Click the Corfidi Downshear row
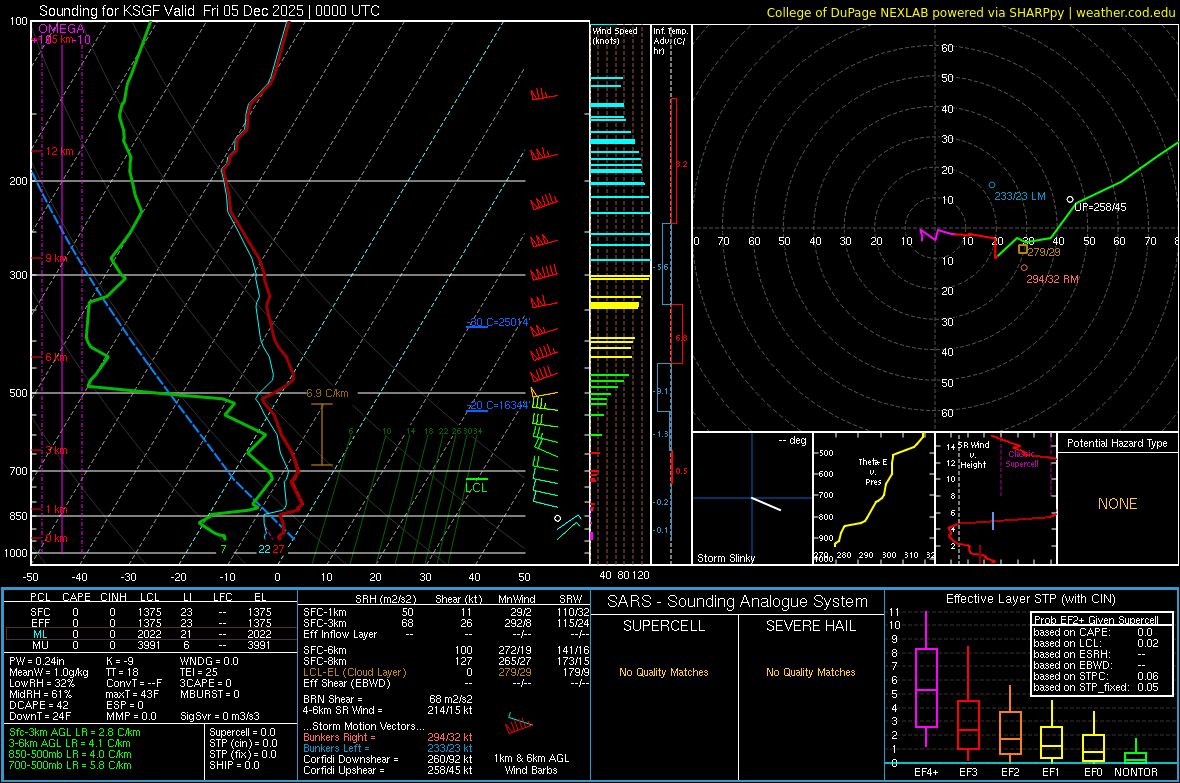 click(388, 760)
